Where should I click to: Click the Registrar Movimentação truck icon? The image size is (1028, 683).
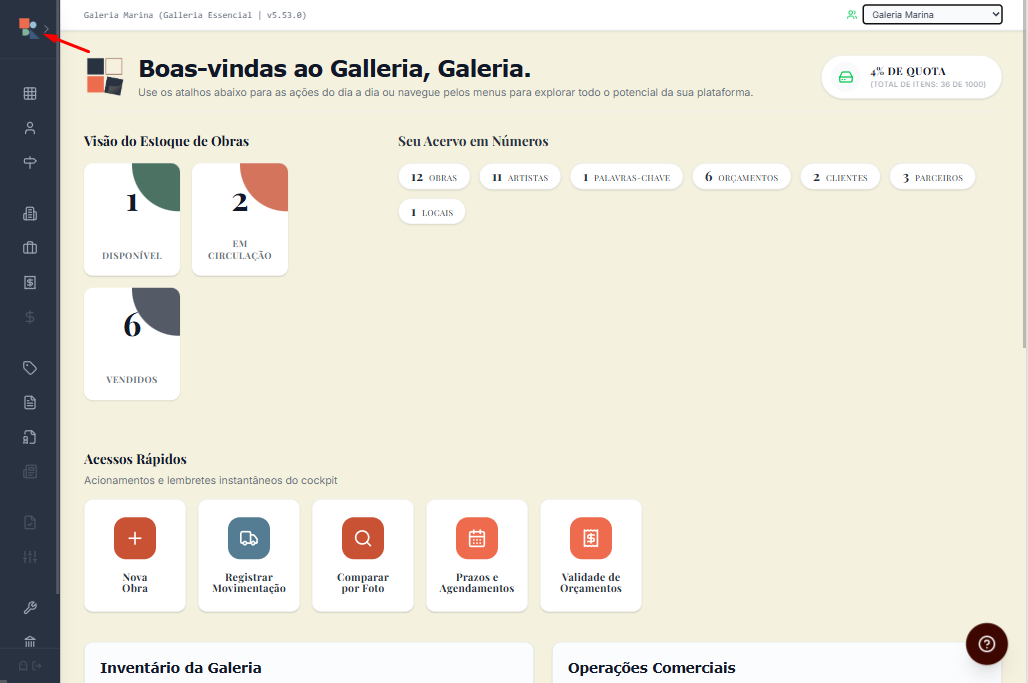[249, 538]
